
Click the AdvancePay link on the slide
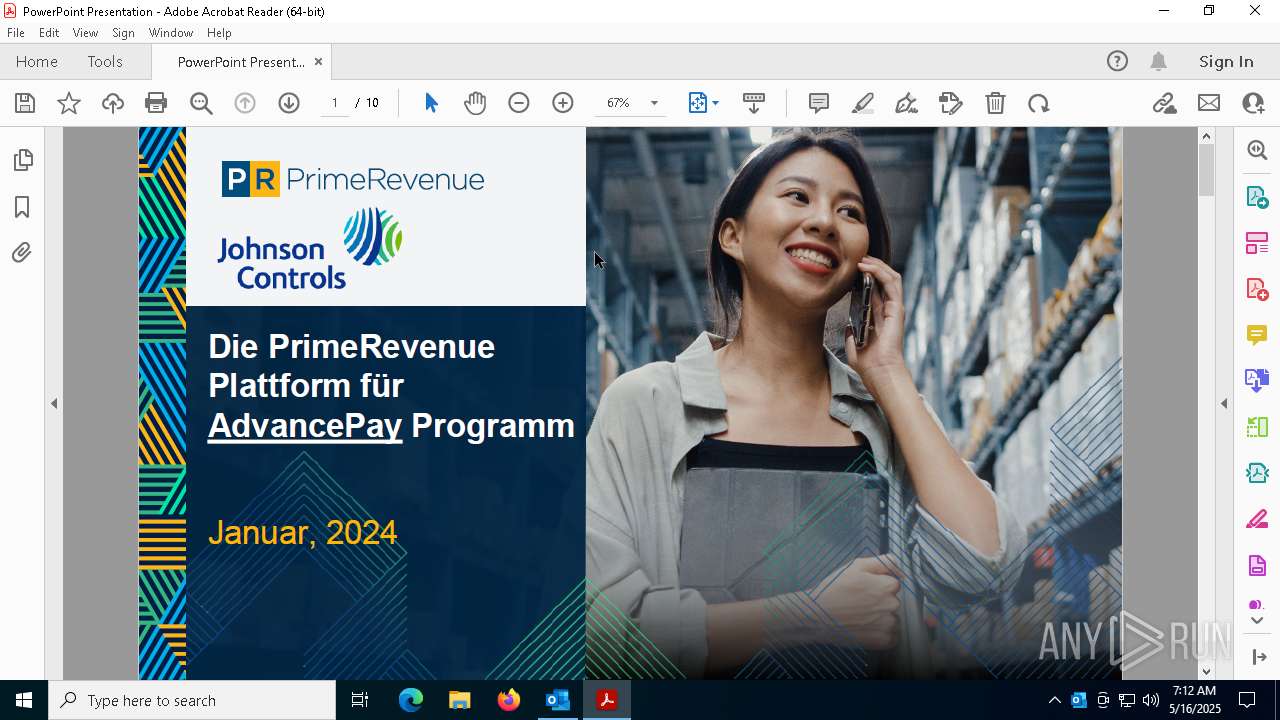point(305,426)
